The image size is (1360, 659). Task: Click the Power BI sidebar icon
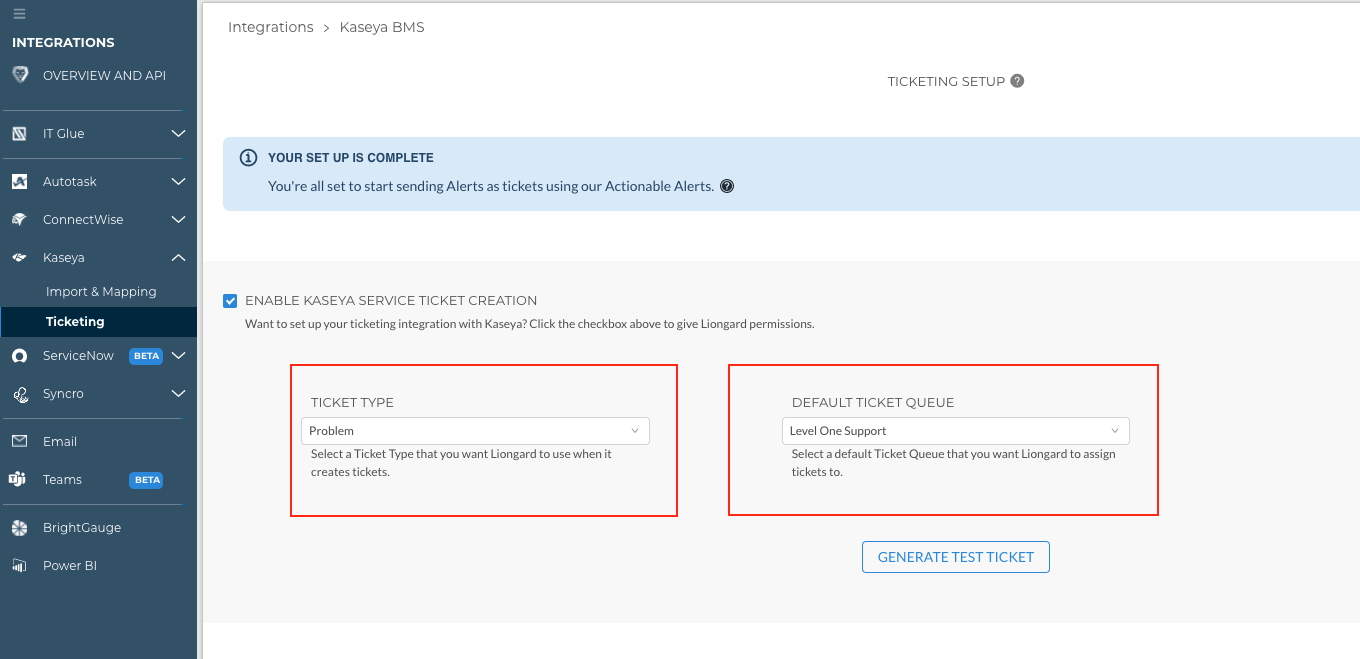(20, 566)
